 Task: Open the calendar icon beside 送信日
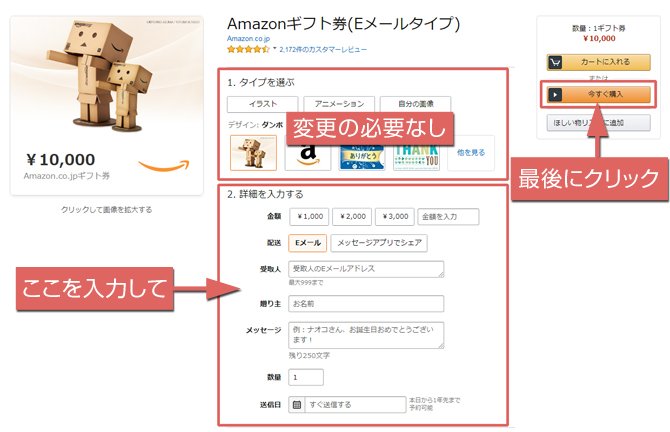click(297, 404)
